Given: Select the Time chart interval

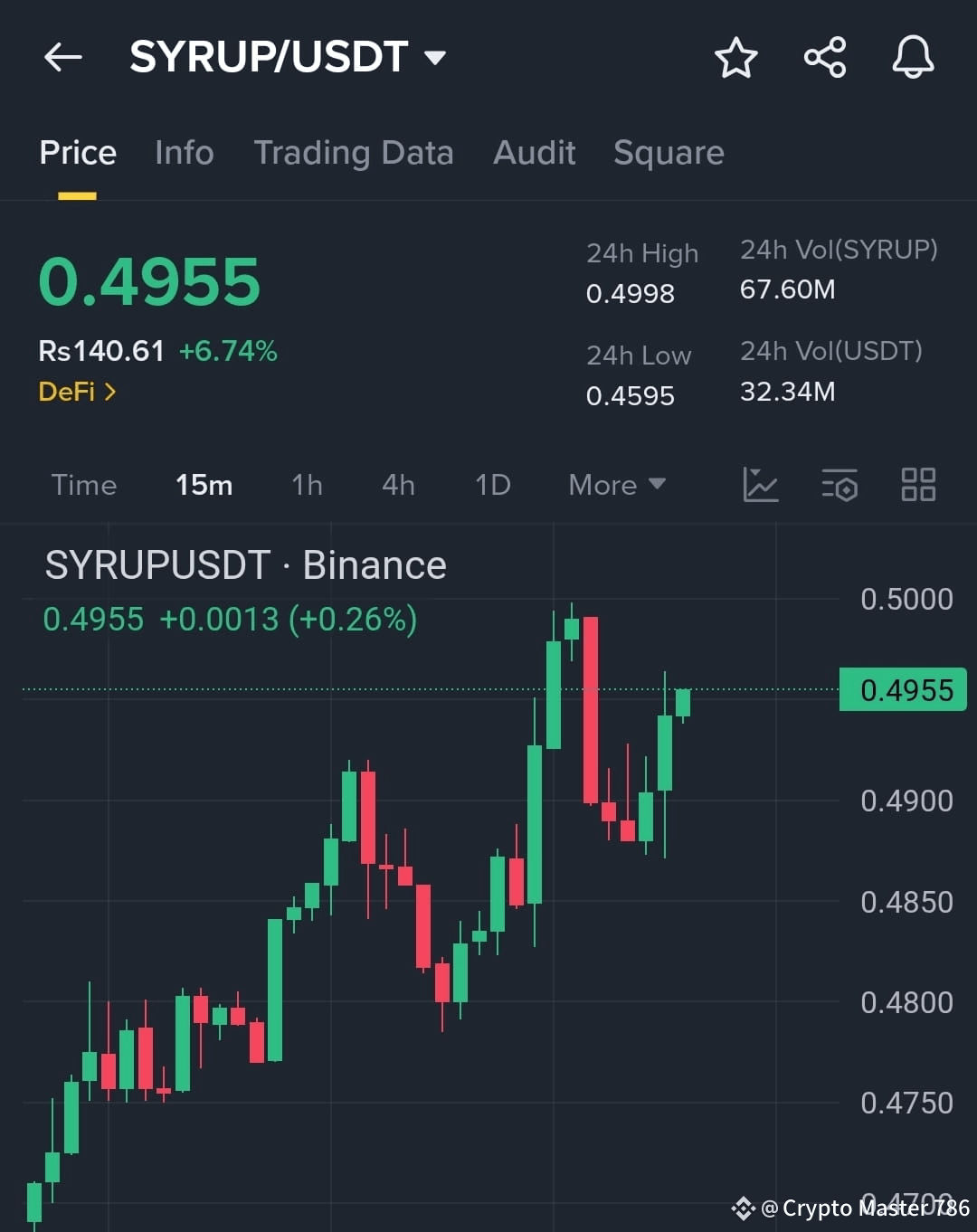Looking at the screenshot, I should pos(84,485).
